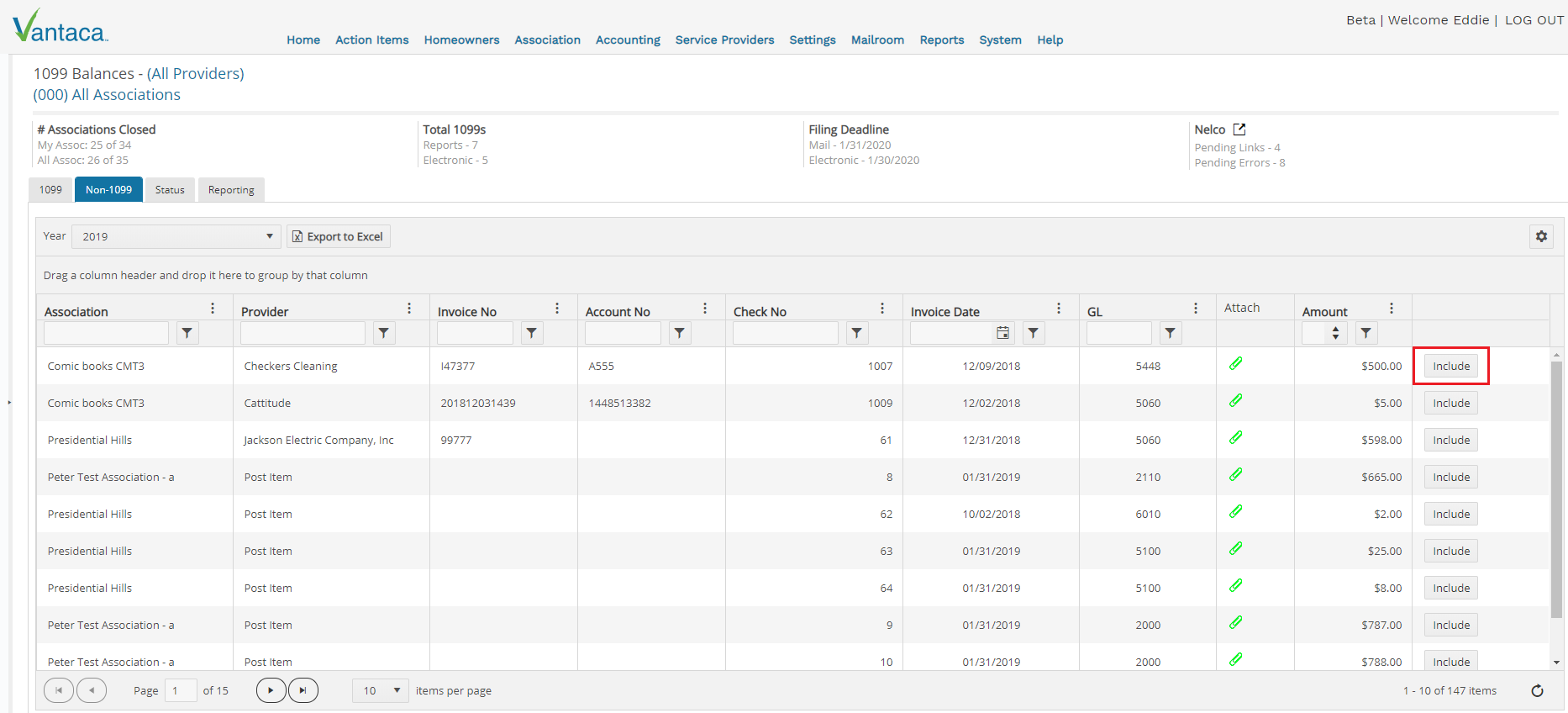Click the LOG OUT link
This screenshot has height=713, width=1568.
pyautogui.click(x=1534, y=20)
